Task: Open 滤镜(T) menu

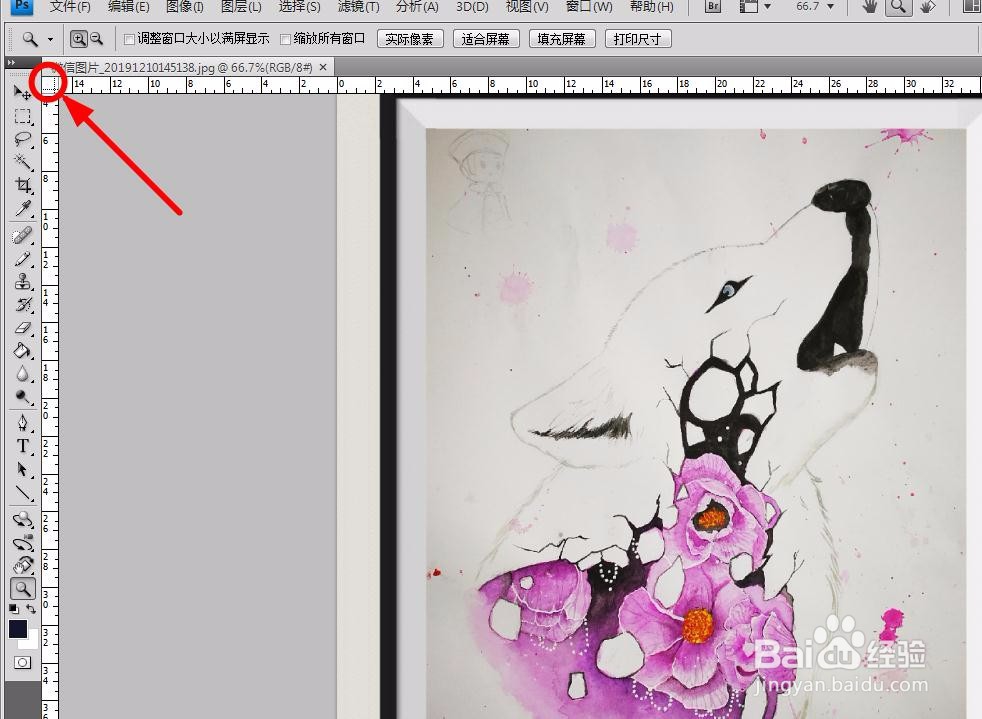Action: coord(358,7)
